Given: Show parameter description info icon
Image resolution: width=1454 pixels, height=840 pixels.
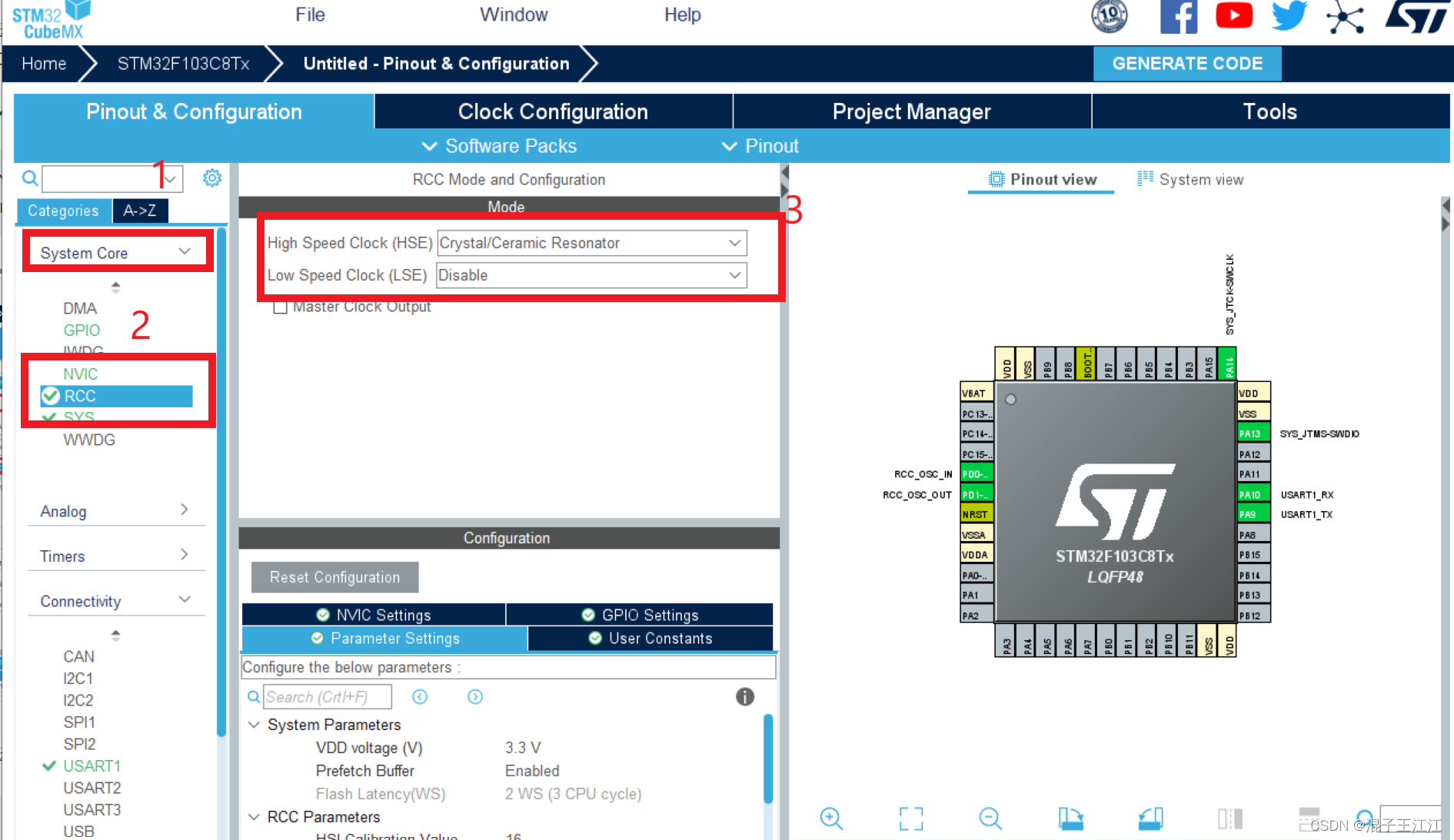Looking at the screenshot, I should click(745, 697).
